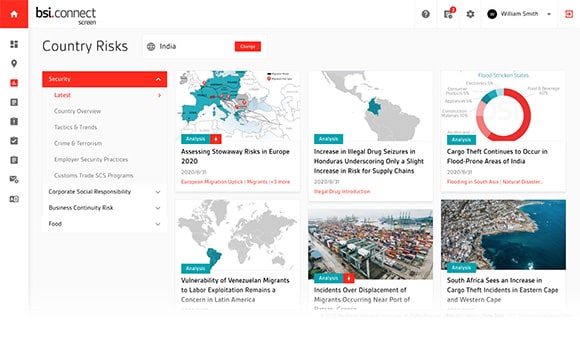580x360 pixels.
Task: Click William Smith user avatar
Action: click(492, 14)
